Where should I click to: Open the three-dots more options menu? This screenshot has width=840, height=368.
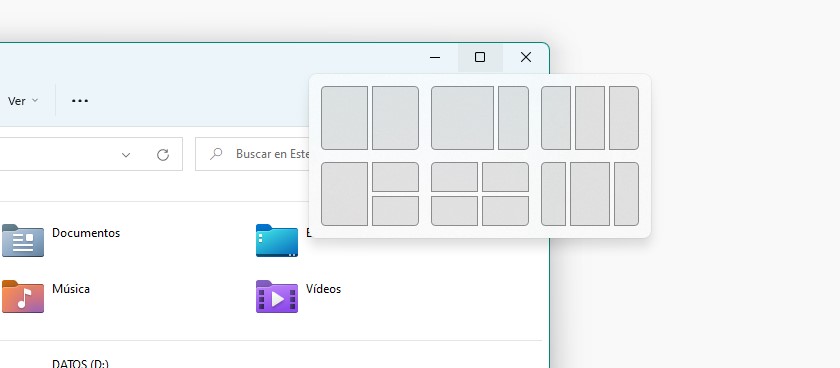pyautogui.click(x=80, y=101)
